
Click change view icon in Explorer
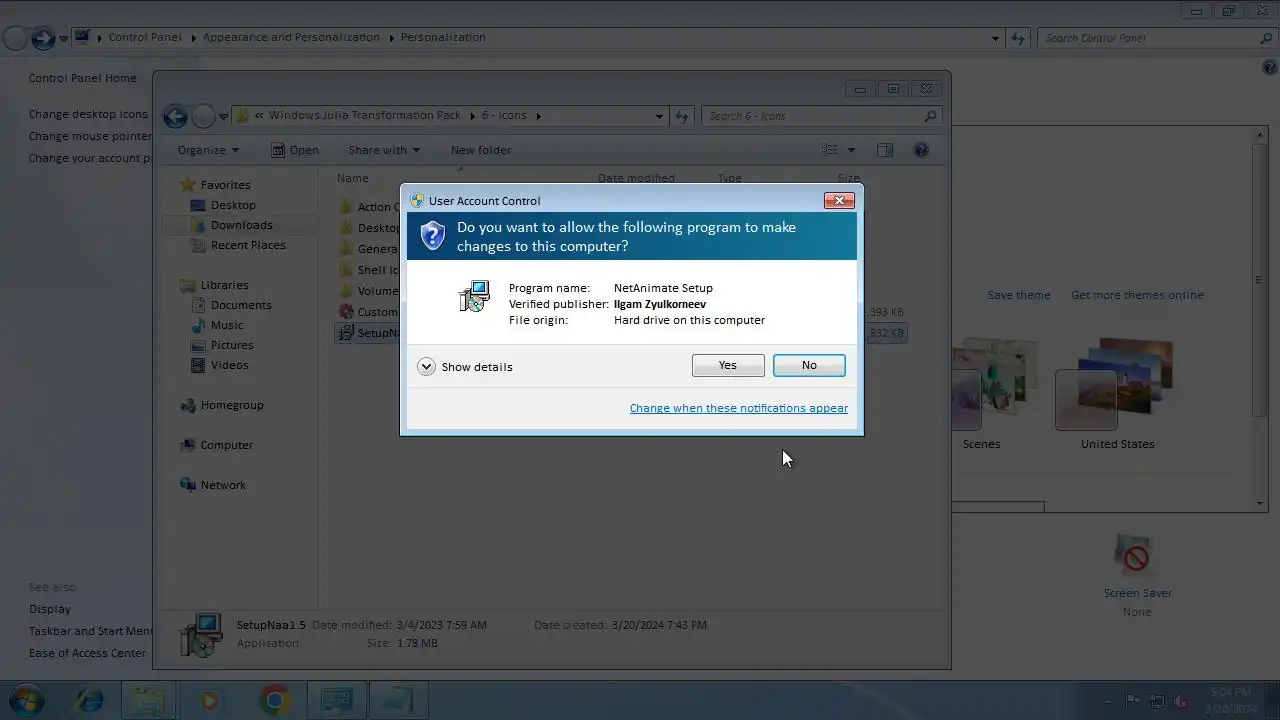coord(830,150)
